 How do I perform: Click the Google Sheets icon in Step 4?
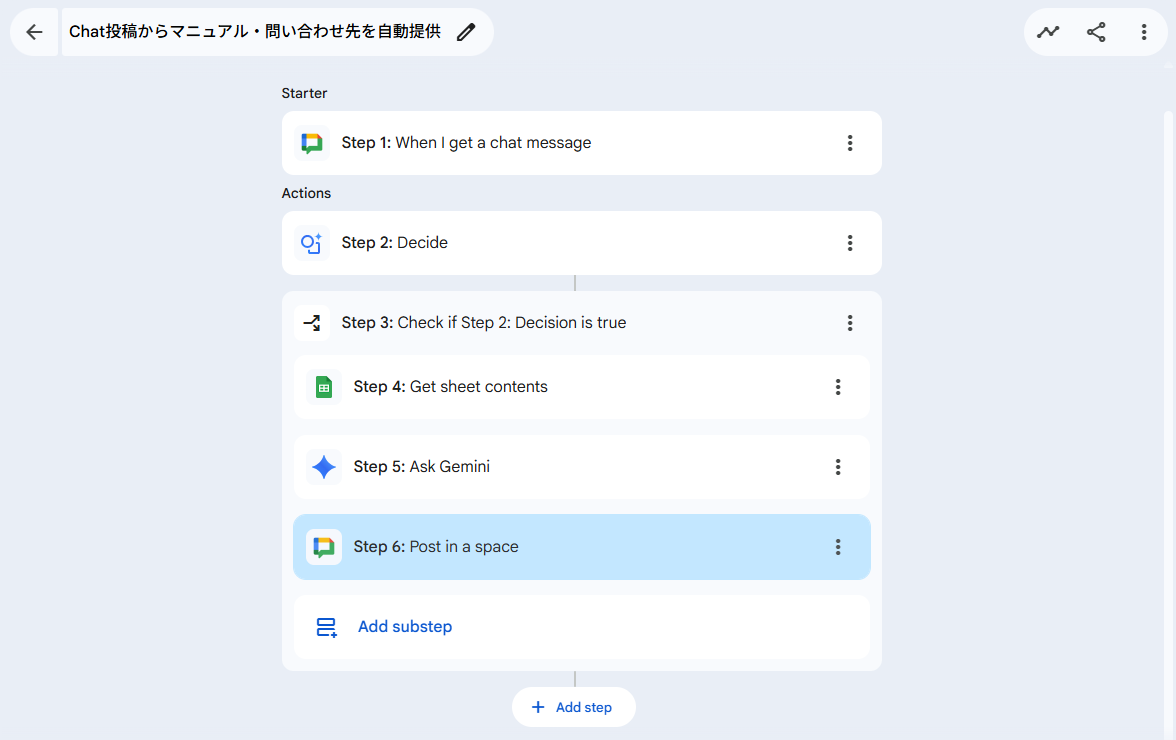coord(323,387)
